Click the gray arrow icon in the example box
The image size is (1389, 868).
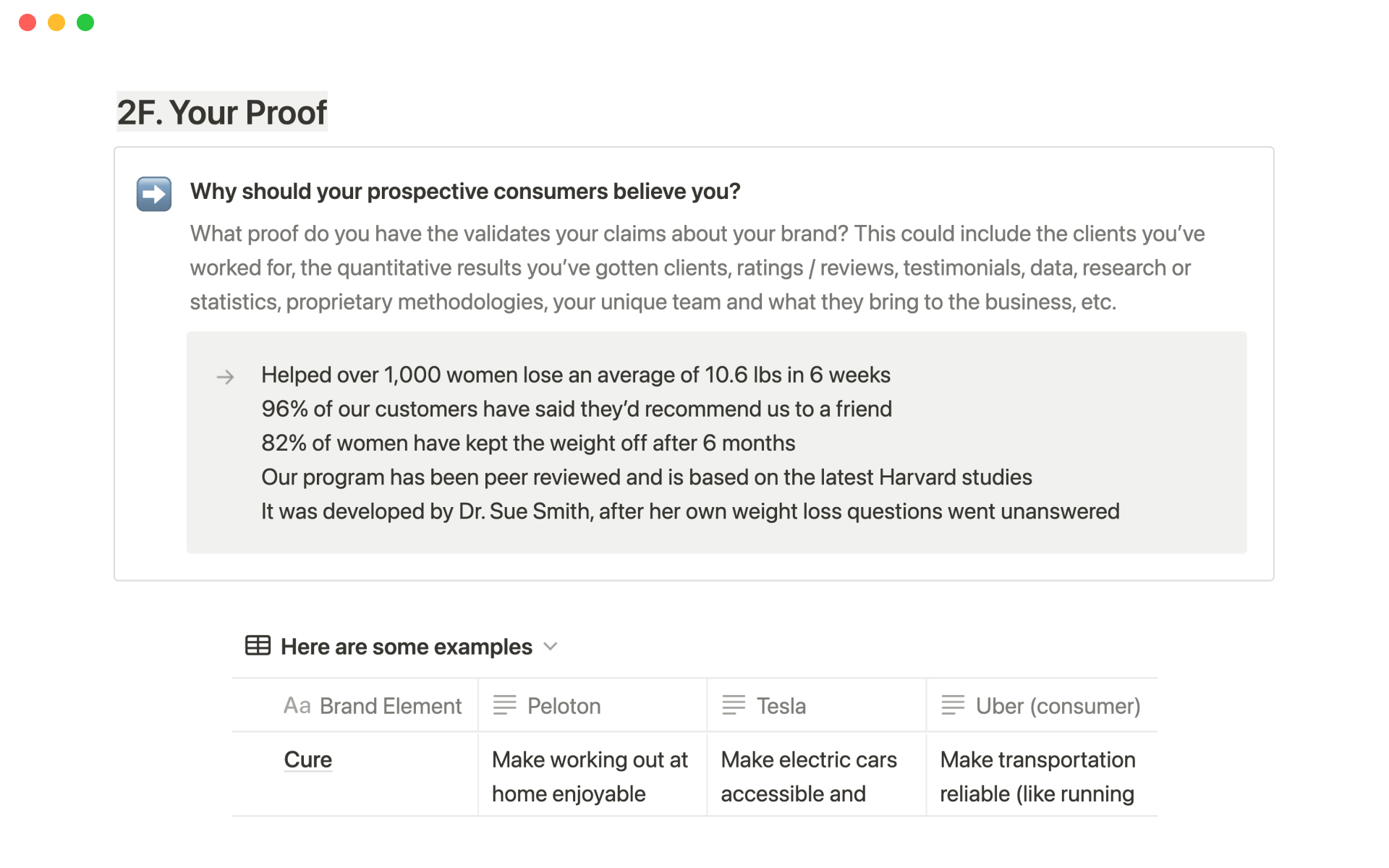(x=225, y=377)
